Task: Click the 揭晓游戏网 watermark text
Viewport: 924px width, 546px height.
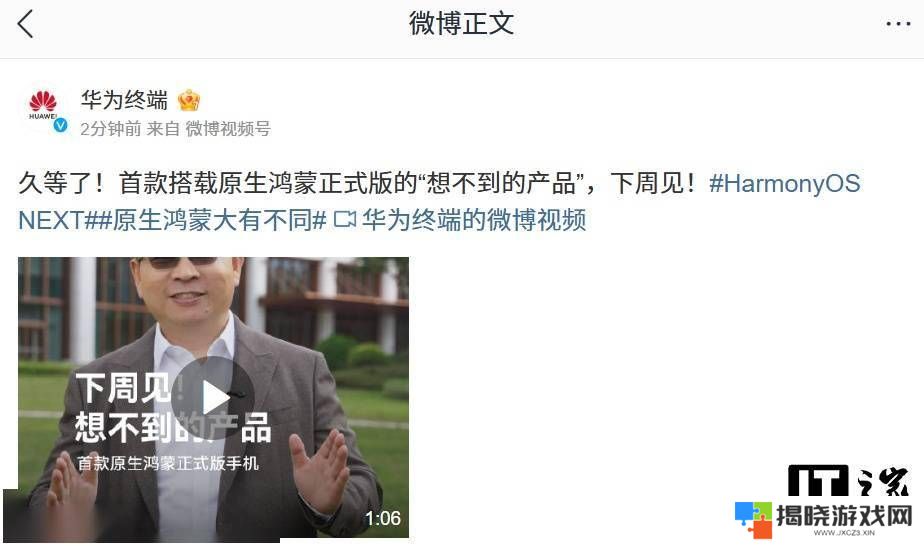Action: click(844, 516)
